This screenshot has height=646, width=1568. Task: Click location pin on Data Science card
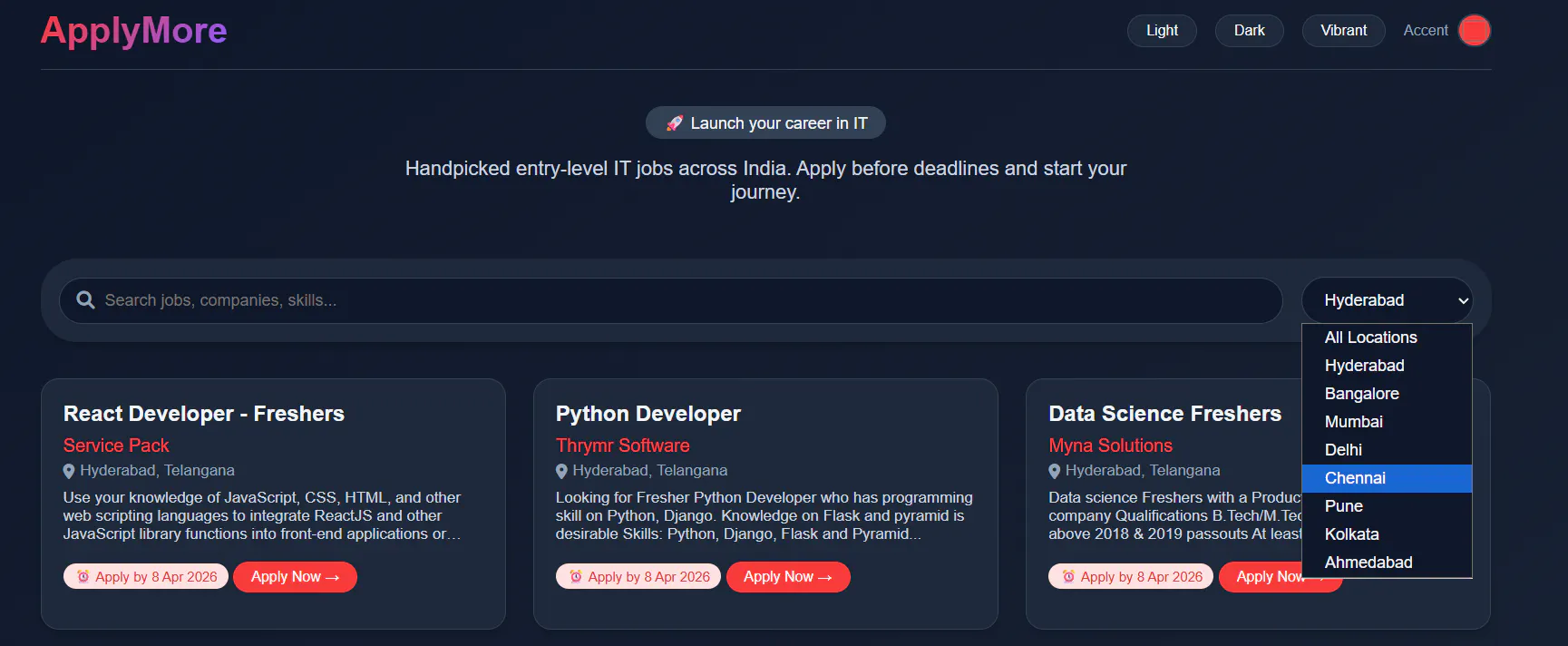(x=1055, y=471)
